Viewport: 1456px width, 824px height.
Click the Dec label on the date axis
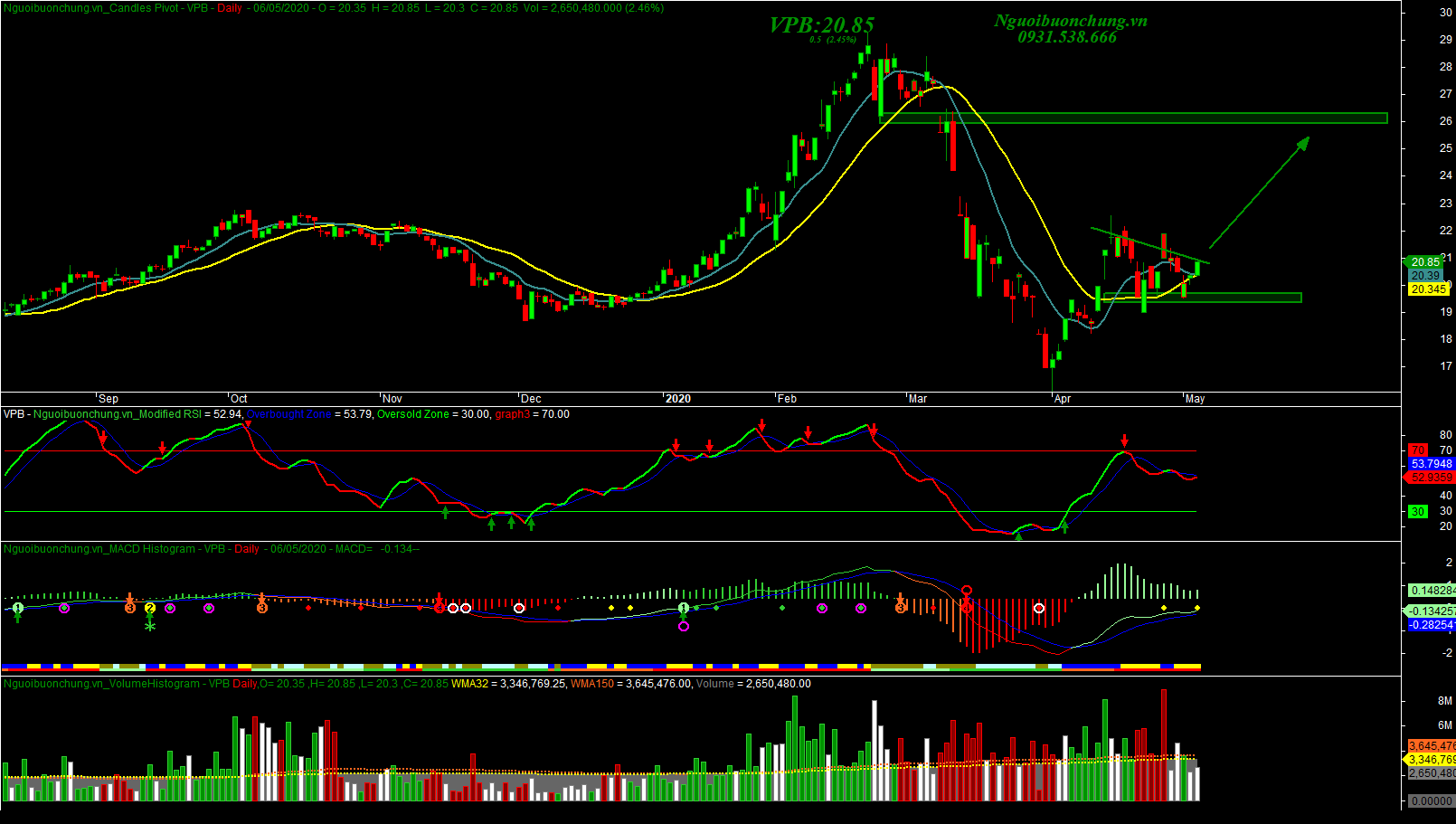(531, 399)
